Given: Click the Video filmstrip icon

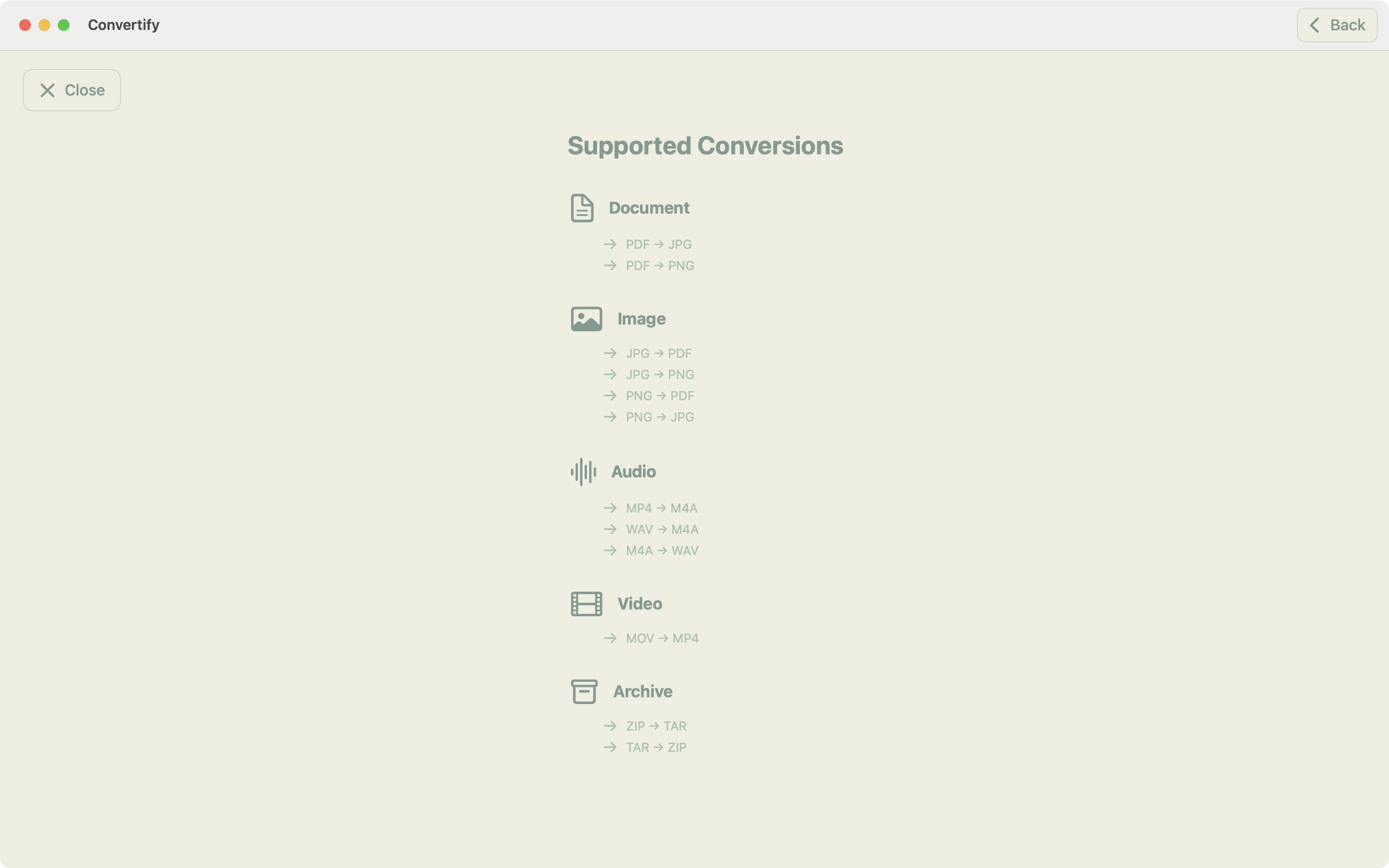Looking at the screenshot, I should pos(586,604).
